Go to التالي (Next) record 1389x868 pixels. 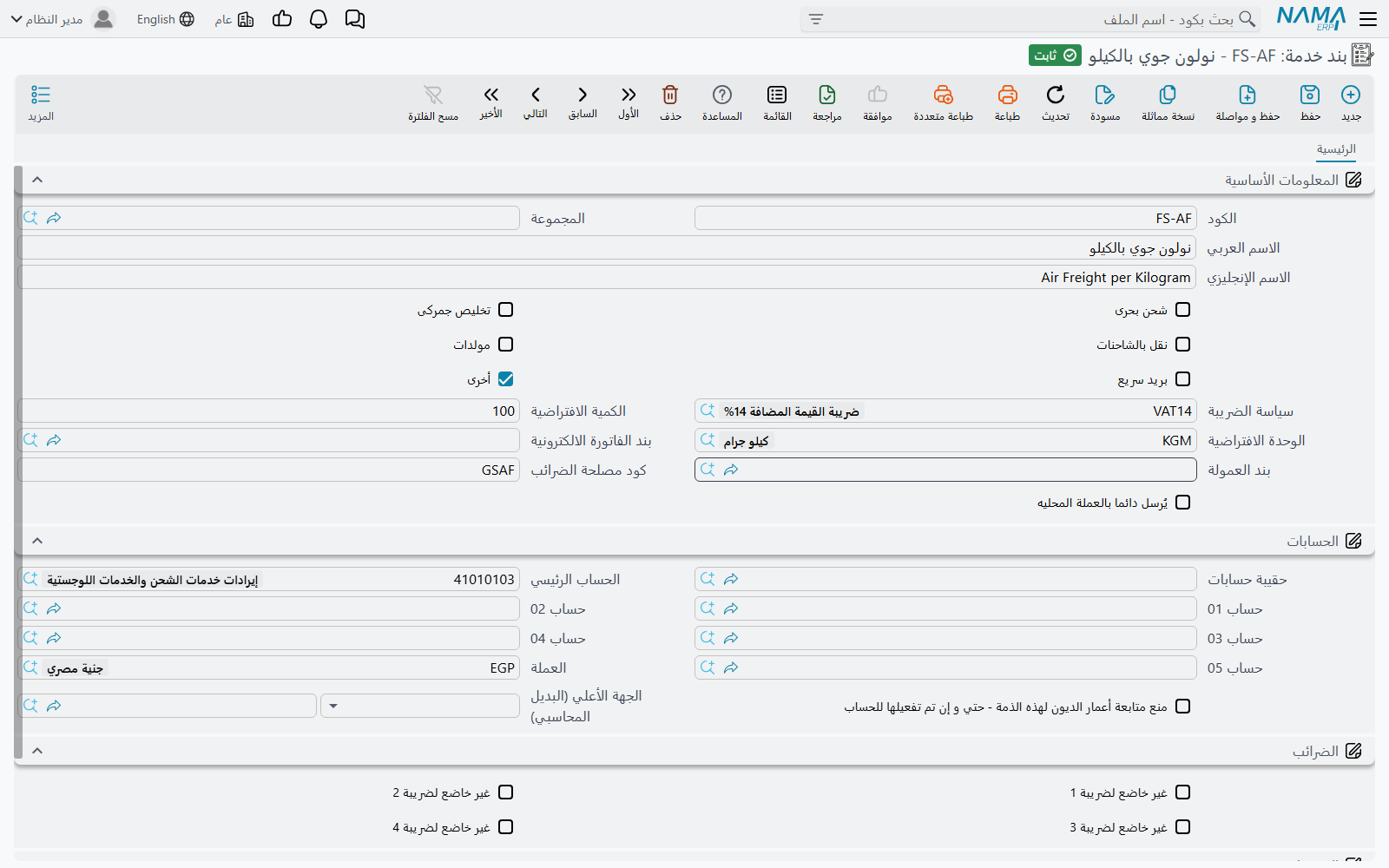click(x=536, y=95)
